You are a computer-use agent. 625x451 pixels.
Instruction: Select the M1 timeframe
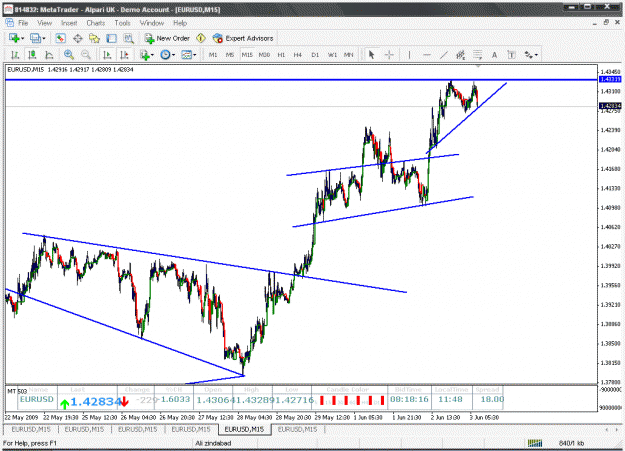point(213,55)
